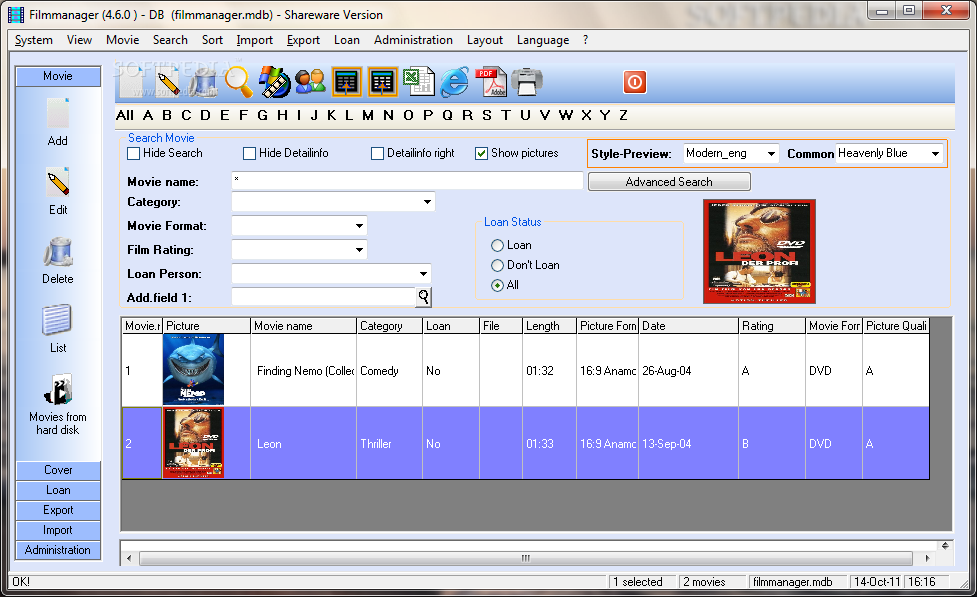Screen dimensions: 977x597
Task: Click the Windows media filmstrip toolbar icon
Action: (x=275, y=82)
